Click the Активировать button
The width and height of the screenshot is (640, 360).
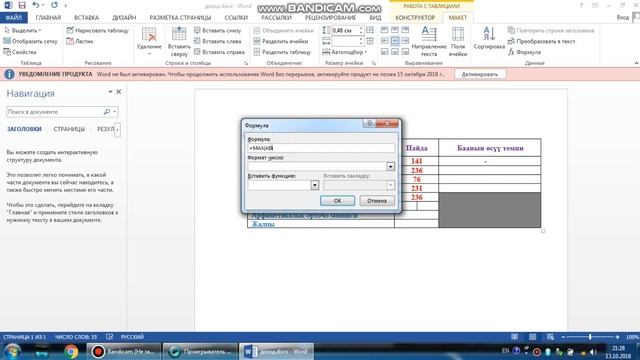point(480,74)
